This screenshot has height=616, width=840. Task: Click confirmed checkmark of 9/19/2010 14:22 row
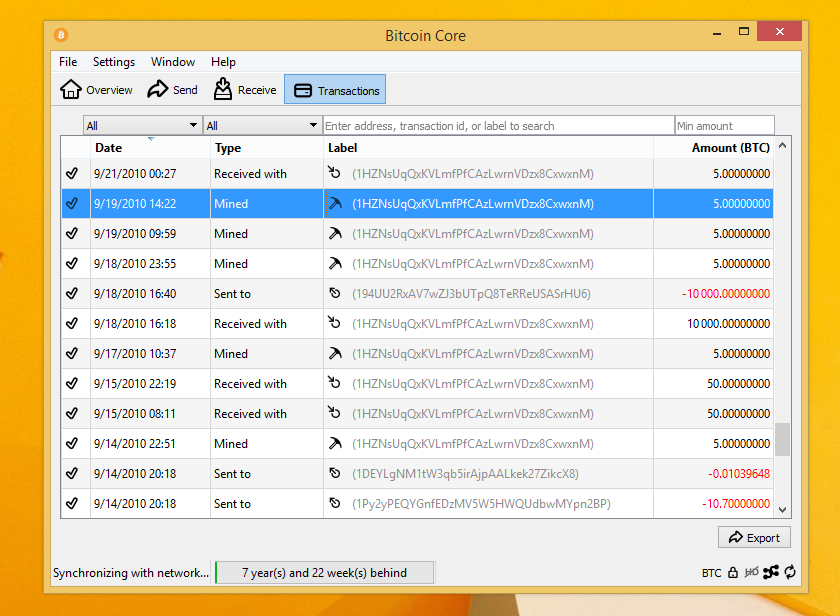(x=72, y=204)
